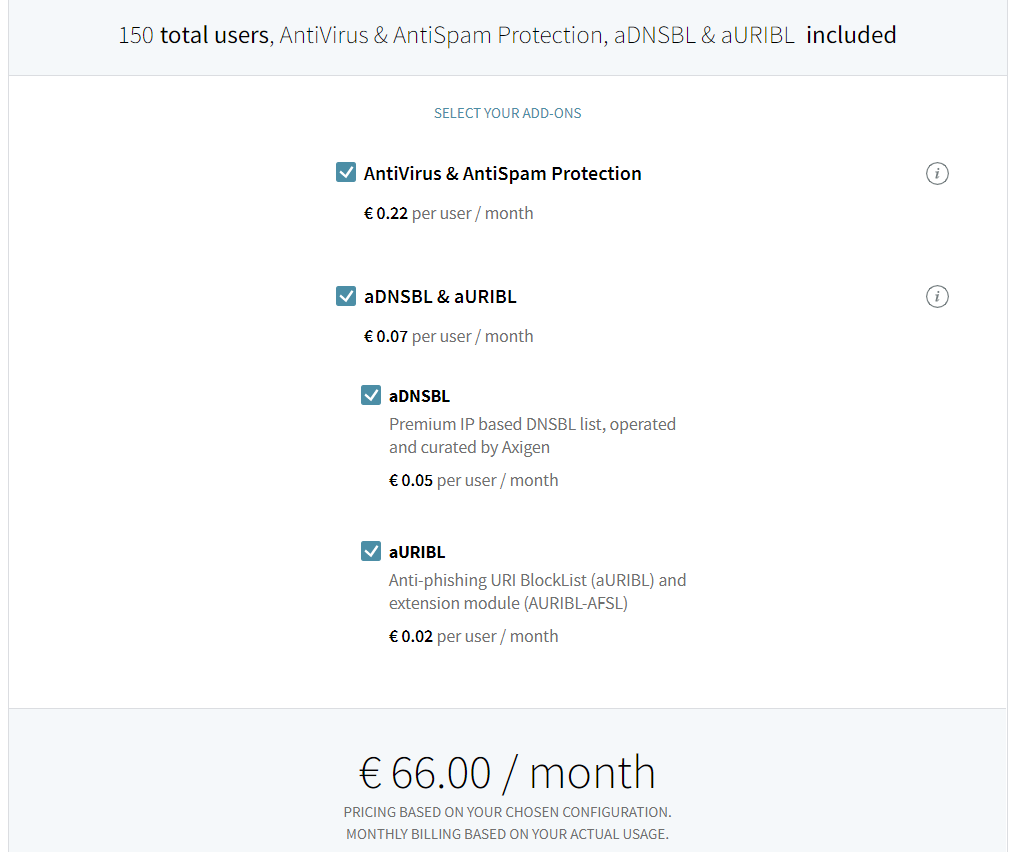Click the € 0.07 per user price
The image size is (1015, 852).
click(x=448, y=336)
